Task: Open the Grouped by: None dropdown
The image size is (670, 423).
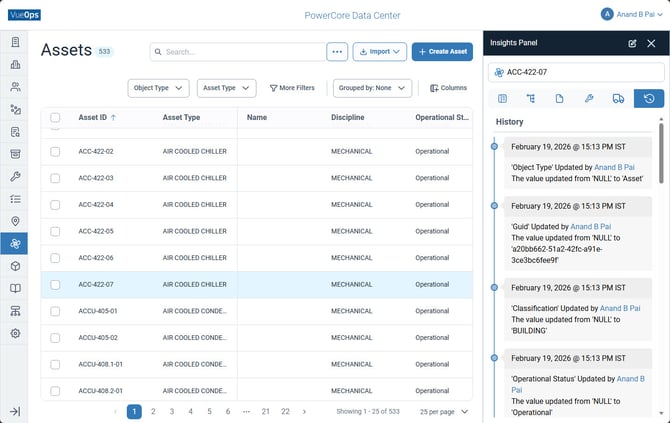Action: [x=372, y=88]
